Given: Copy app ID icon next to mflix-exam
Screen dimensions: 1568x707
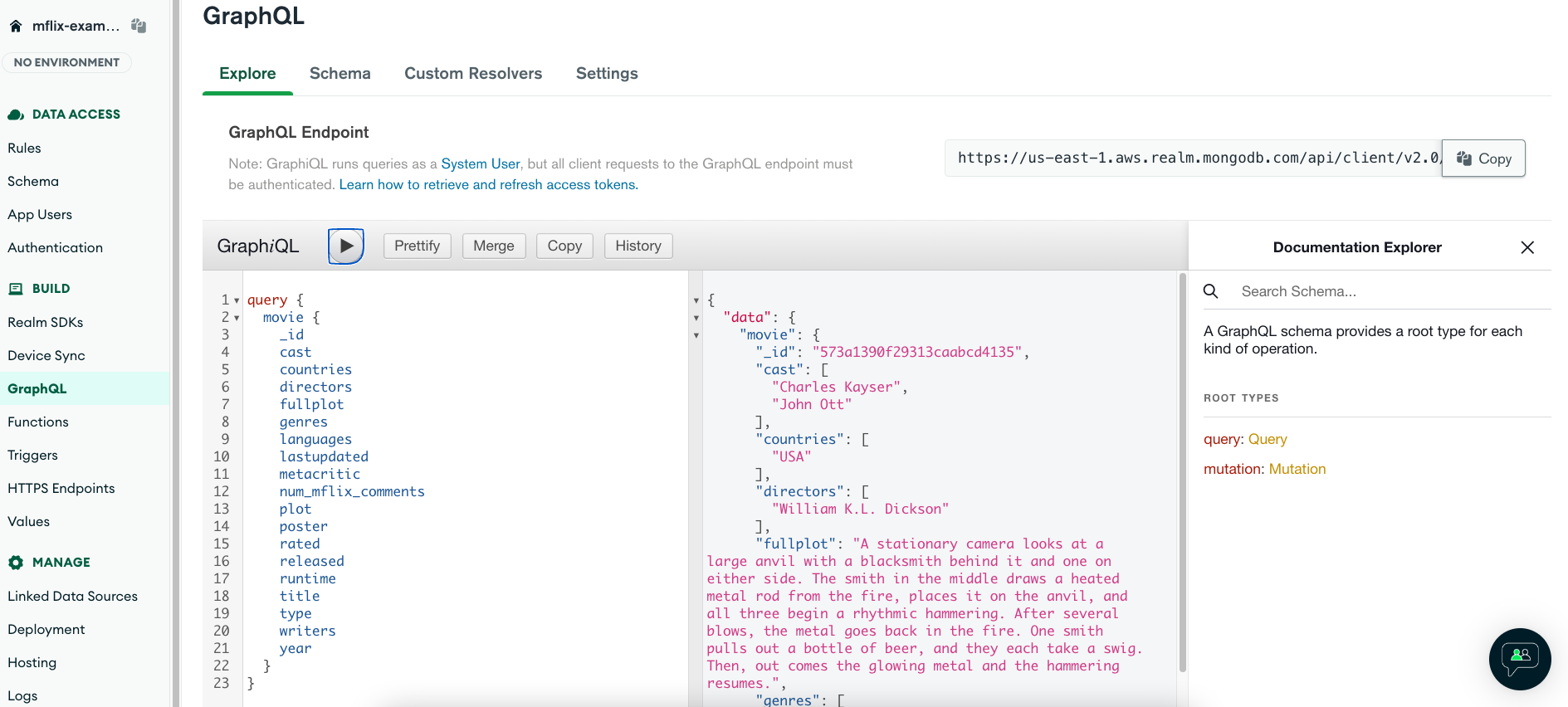Looking at the screenshot, I should coord(139,27).
